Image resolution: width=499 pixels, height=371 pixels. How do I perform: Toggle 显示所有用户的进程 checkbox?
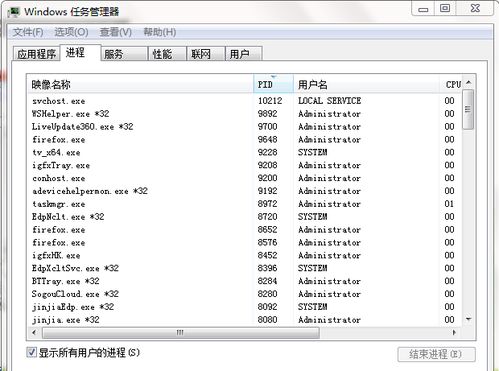point(32,352)
